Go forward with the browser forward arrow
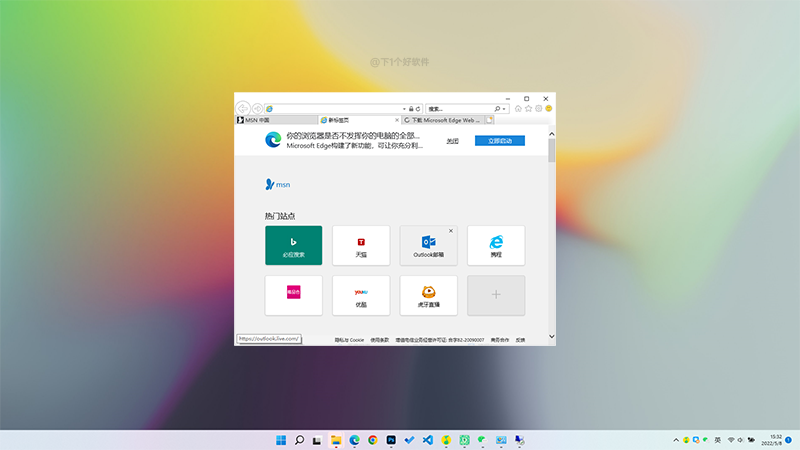 coord(258,109)
